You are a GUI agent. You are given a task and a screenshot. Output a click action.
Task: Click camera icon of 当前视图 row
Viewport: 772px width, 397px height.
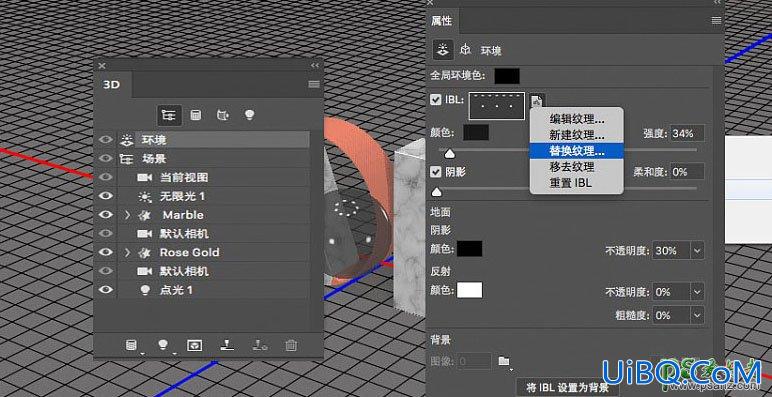144,177
